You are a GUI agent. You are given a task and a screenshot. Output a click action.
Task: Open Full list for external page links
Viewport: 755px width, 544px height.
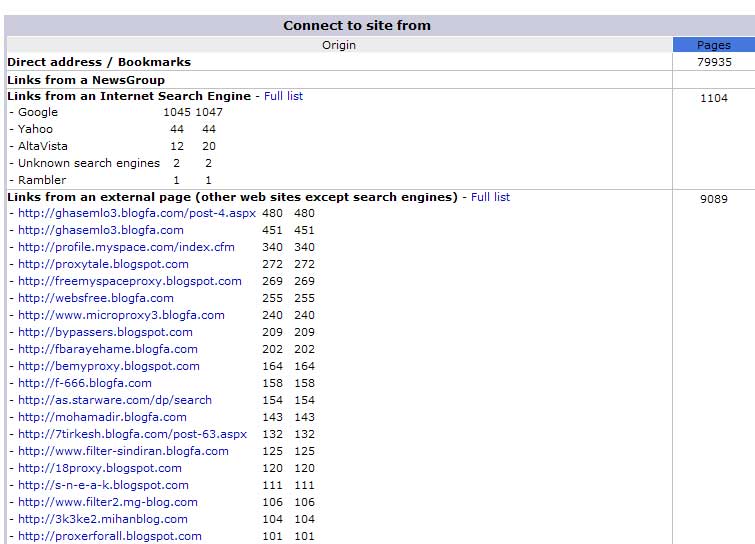tap(490, 197)
